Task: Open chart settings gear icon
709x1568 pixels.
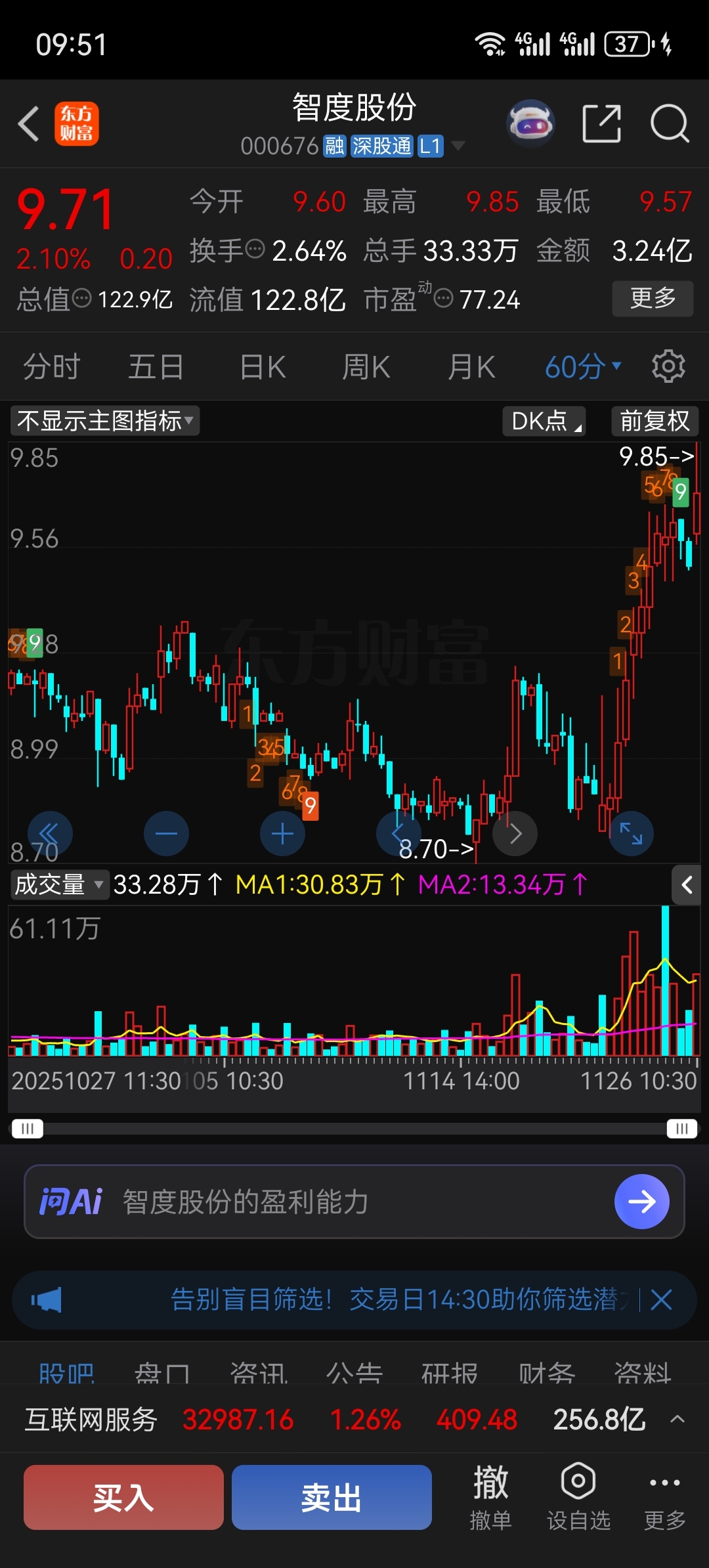Action: coord(668,366)
